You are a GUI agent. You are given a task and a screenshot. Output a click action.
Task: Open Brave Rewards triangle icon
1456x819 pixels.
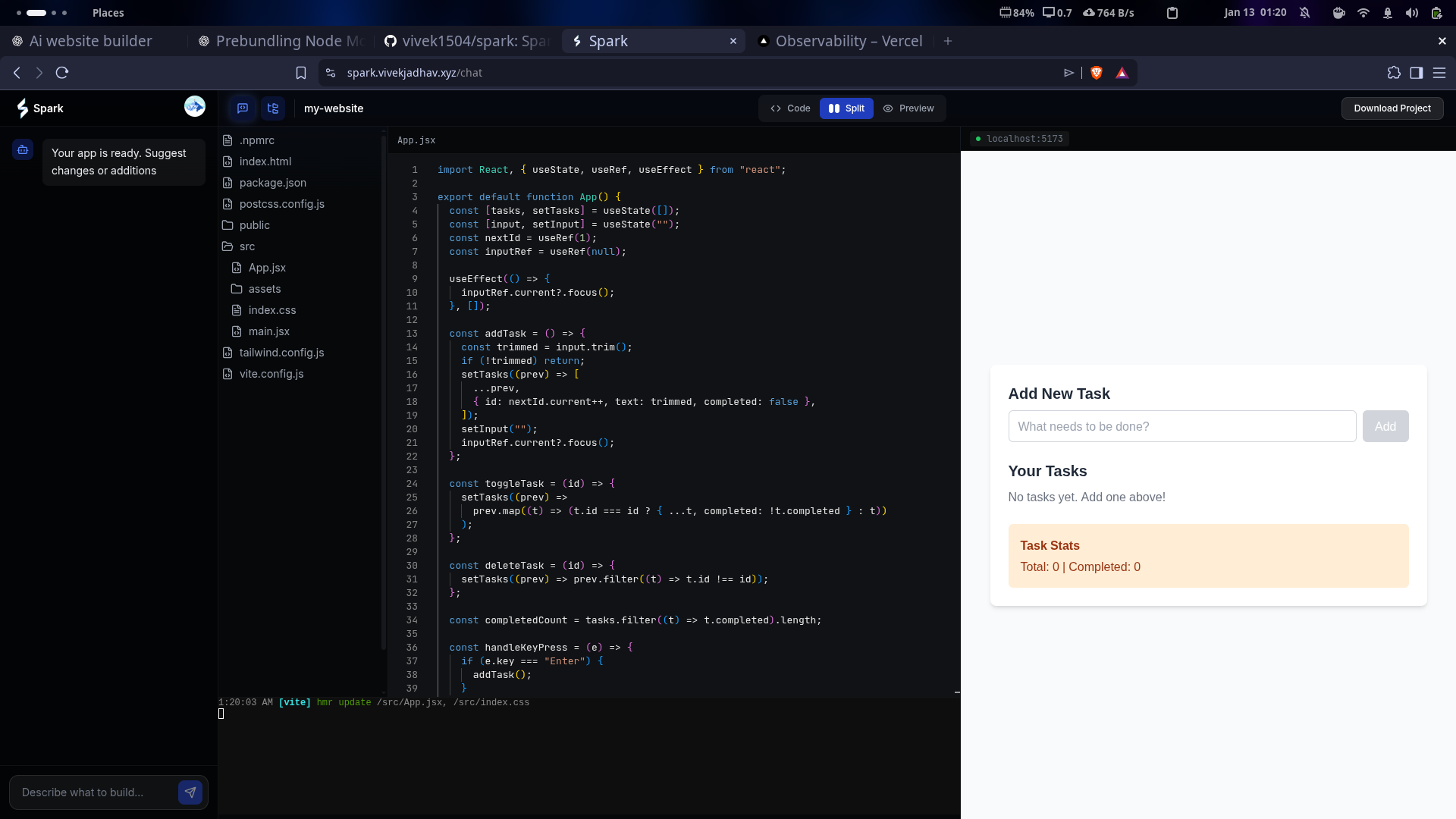(1122, 73)
